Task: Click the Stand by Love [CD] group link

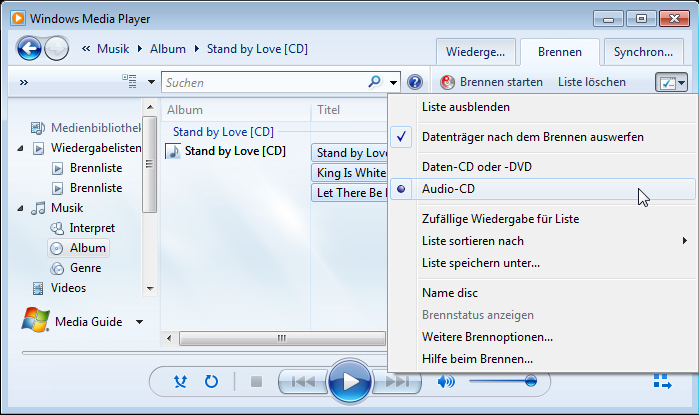Action: [x=223, y=132]
